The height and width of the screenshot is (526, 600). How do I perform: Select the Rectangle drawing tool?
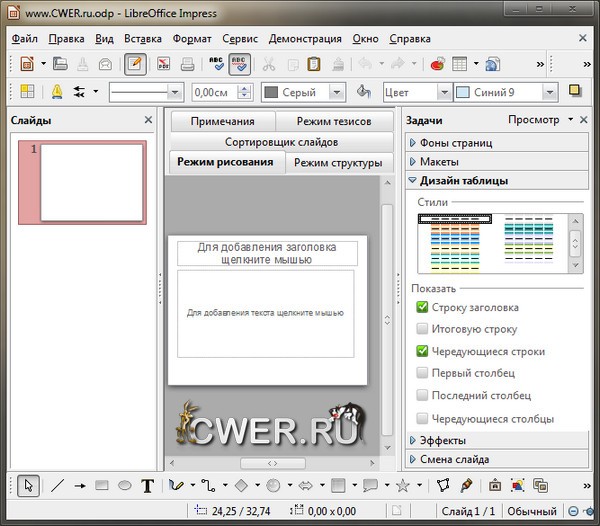101,486
